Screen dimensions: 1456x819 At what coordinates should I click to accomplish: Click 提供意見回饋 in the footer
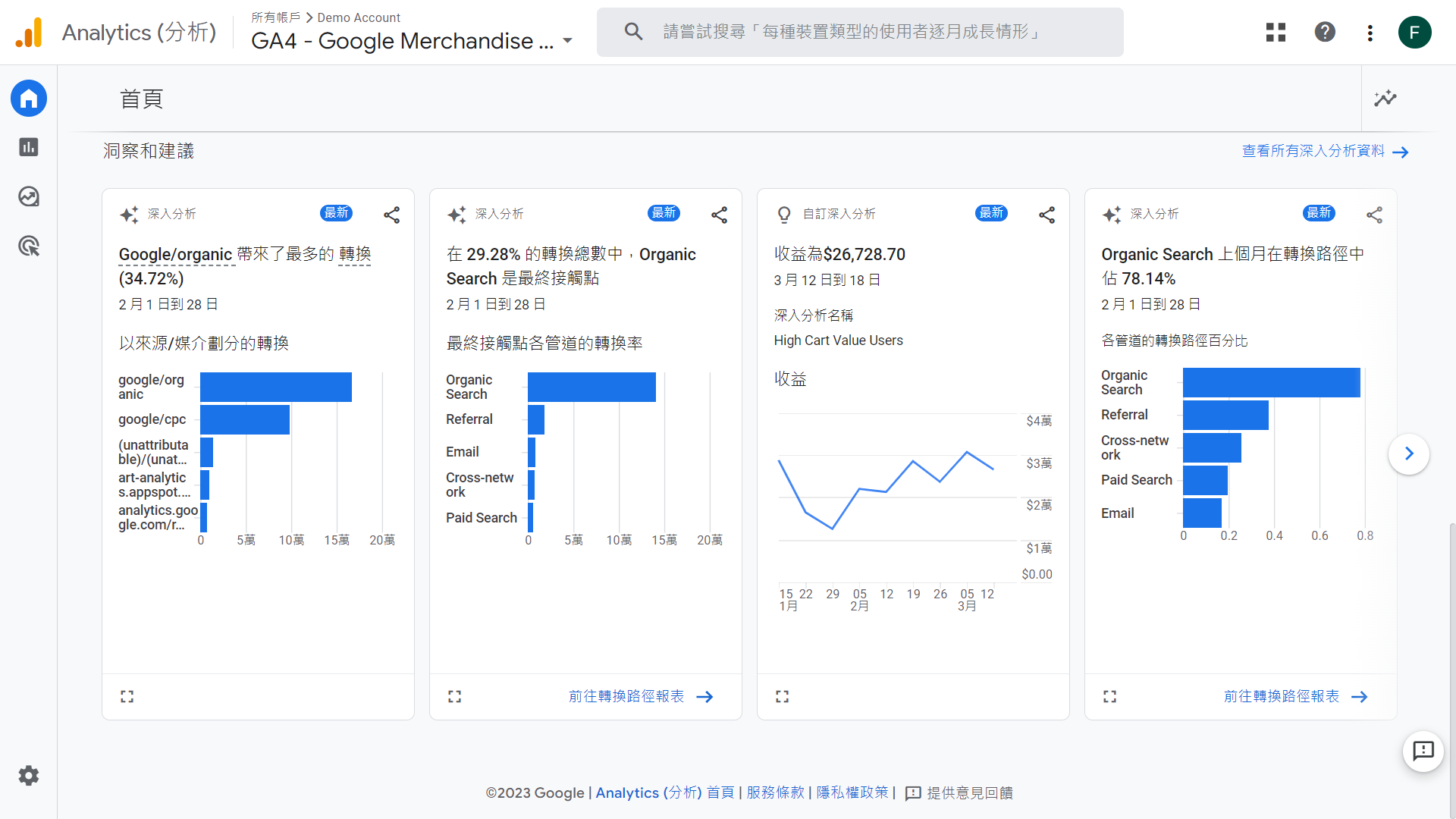click(x=959, y=793)
